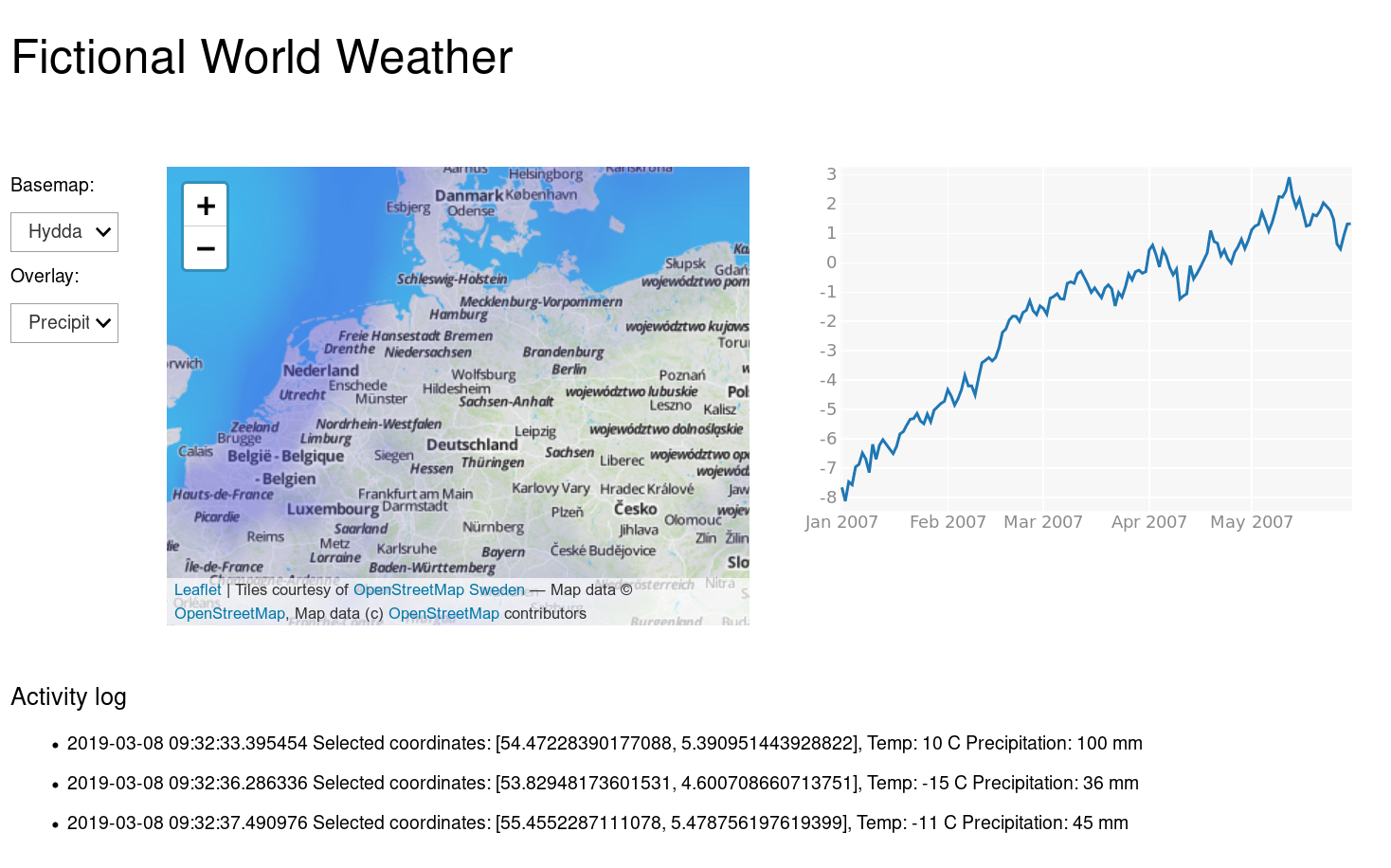Viewport: 1391px width, 868px height.
Task: Follow the OpenStreetMap Sweden link
Action: (x=439, y=589)
